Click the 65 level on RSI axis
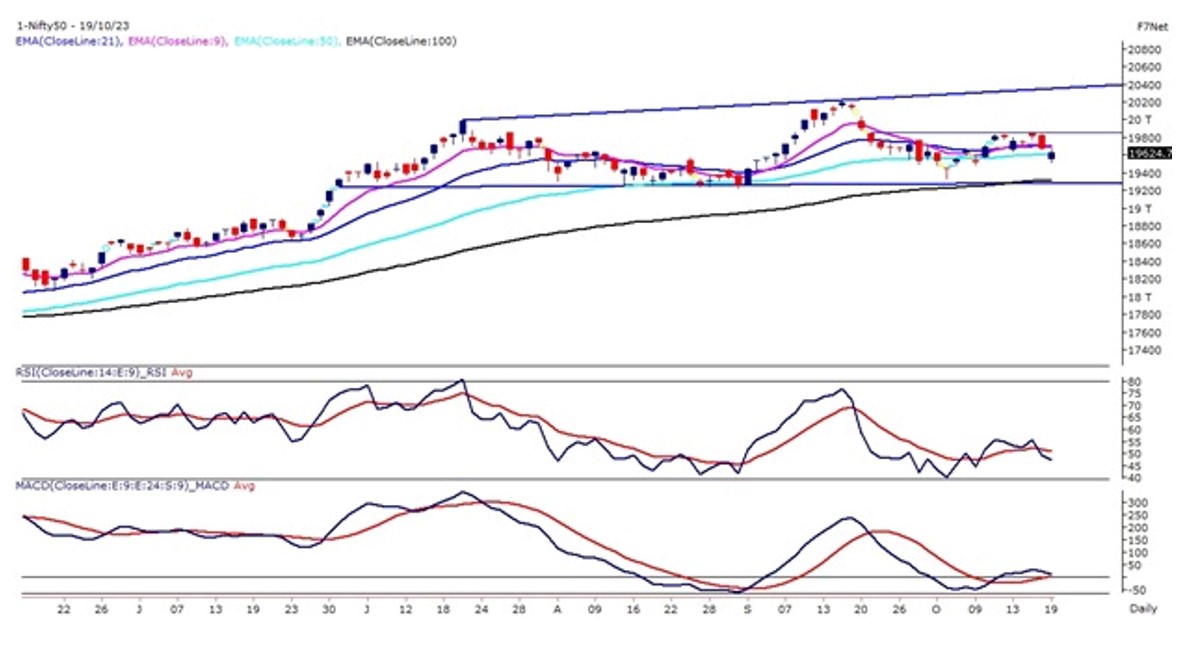 (x=1136, y=418)
